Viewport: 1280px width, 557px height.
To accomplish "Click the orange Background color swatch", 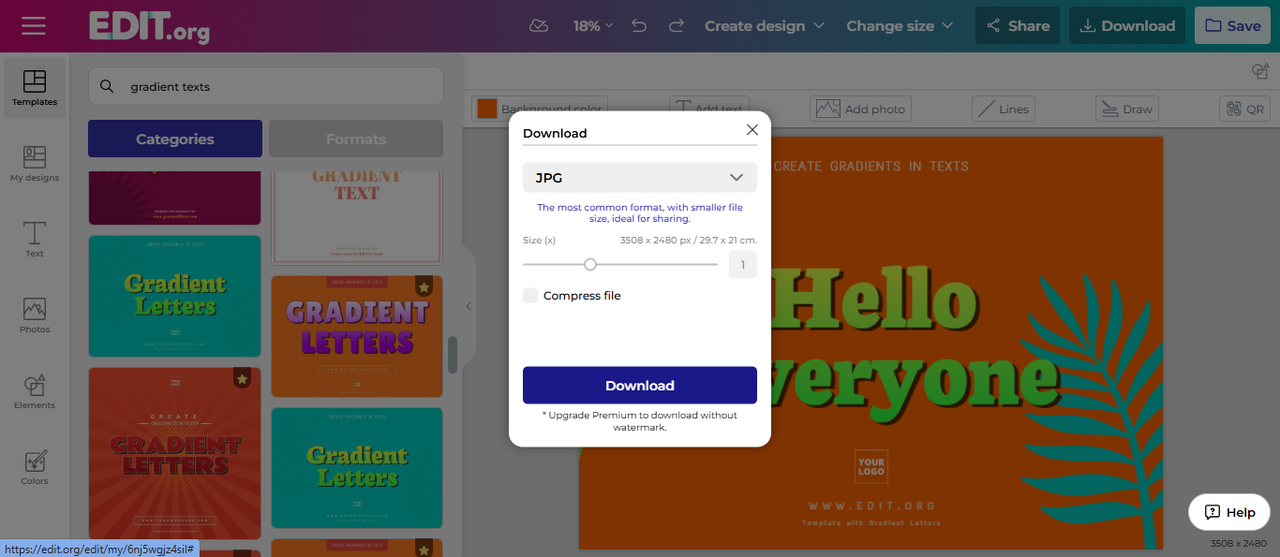I will [487, 109].
